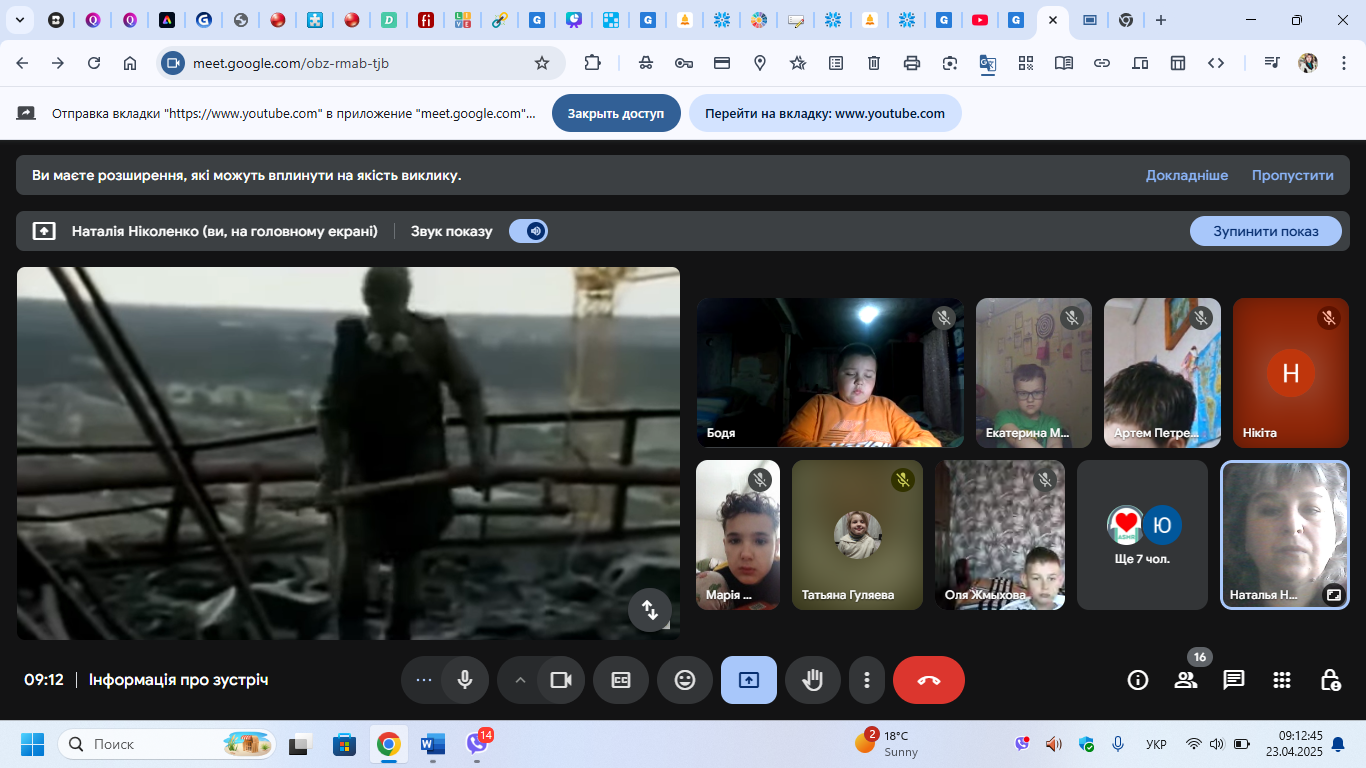Toggle the Звук показу switch
This screenshot has height=768, width=1366.
coord(528,231)
